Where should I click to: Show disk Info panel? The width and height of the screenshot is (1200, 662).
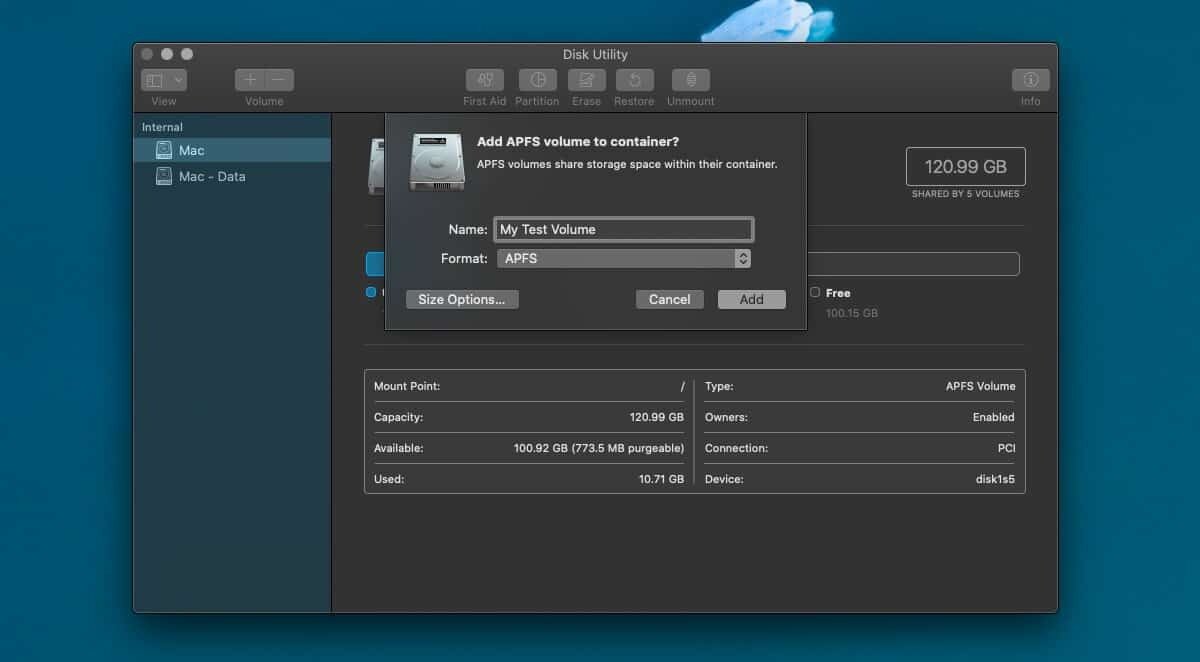[x=1030, y=80]
